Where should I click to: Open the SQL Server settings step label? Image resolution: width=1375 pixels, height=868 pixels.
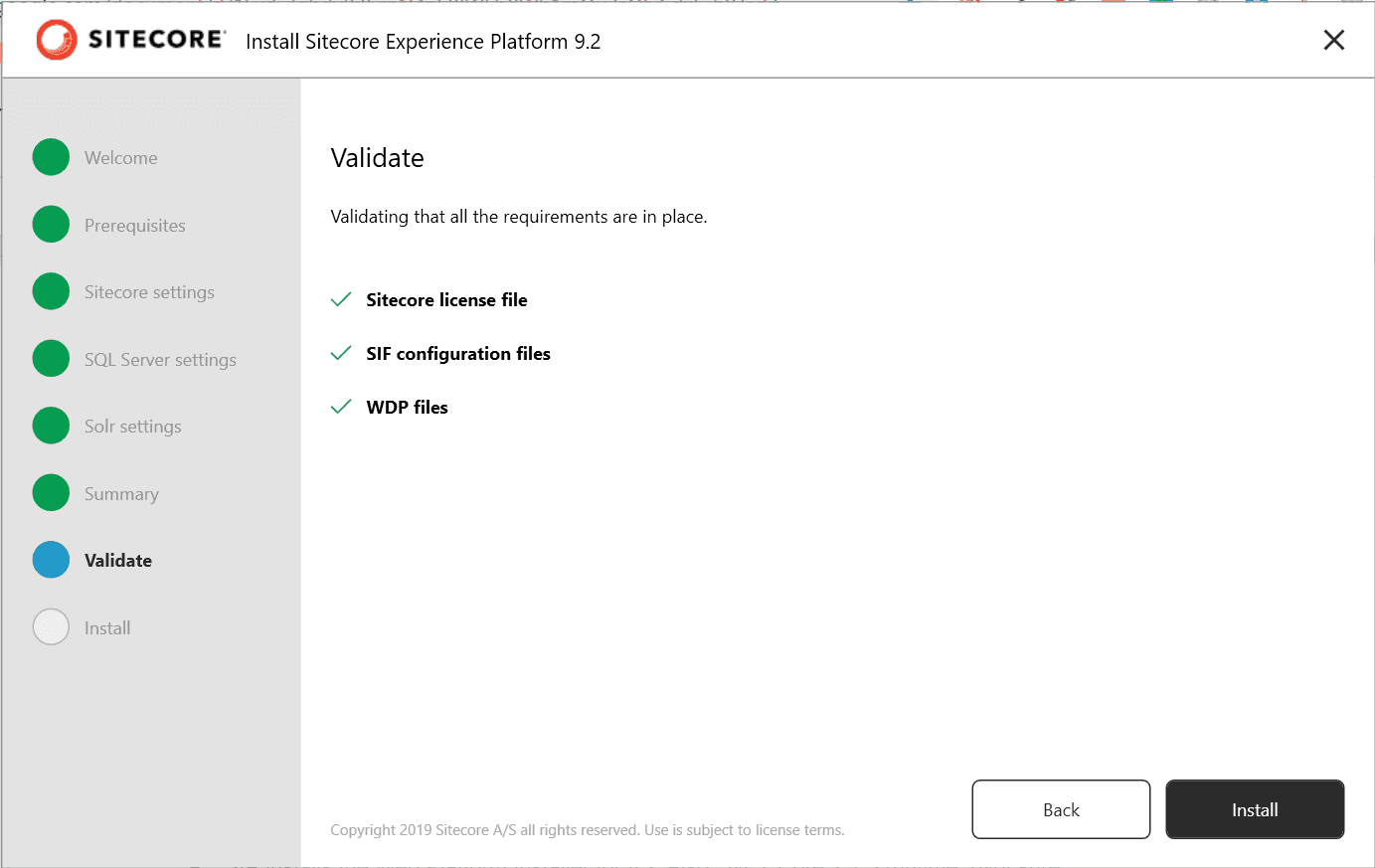coord(160,360)
